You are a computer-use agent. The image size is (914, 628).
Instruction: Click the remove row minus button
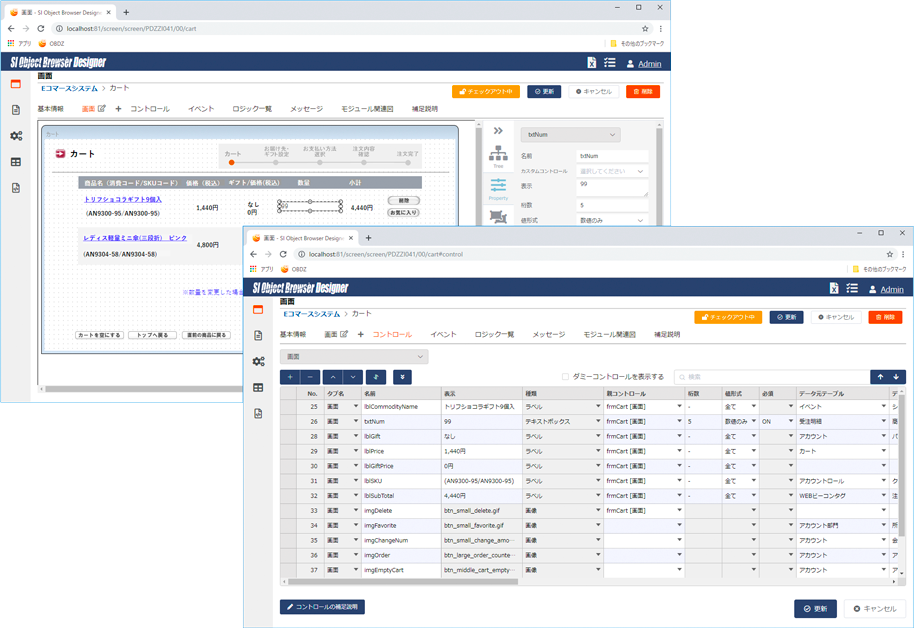point(311,377)
